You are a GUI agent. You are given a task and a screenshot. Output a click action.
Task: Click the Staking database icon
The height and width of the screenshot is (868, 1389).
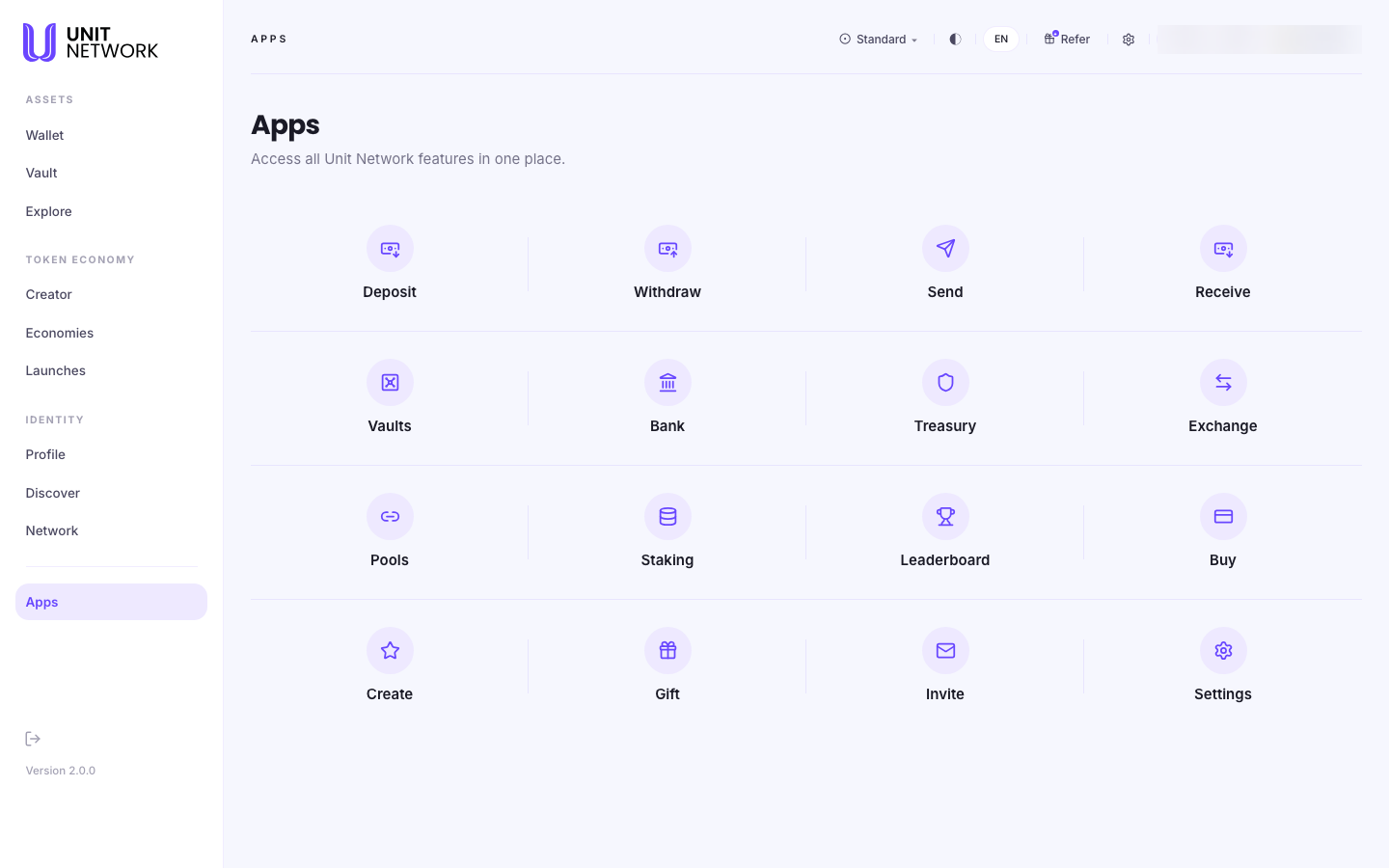pyautogui.click(x=667, y=517)
